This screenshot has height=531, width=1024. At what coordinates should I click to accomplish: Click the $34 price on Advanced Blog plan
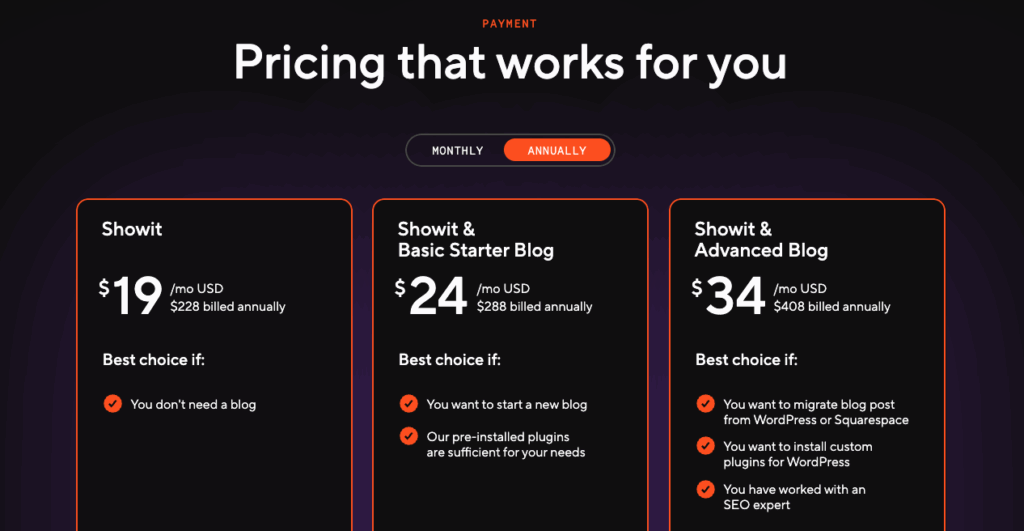[x=728, y=296]
